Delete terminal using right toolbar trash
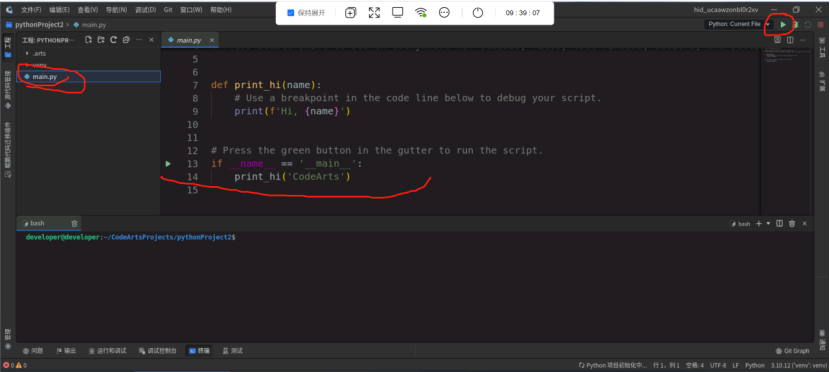This screenshot has width=830, height=372. (792, 224)
